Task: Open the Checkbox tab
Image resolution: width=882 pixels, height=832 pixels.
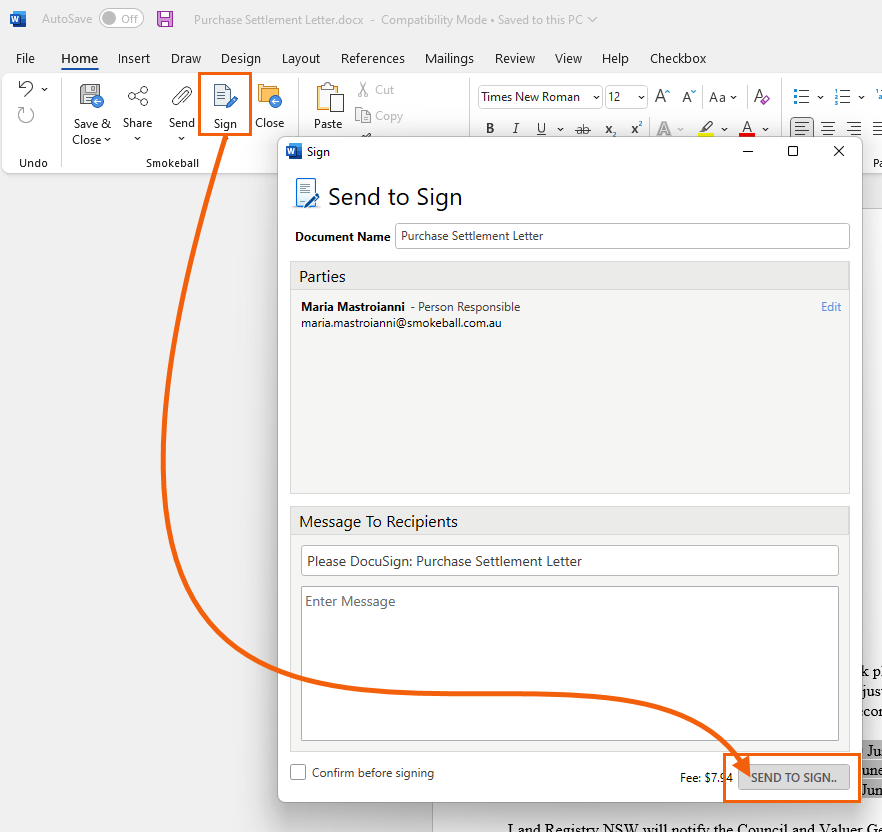Action: [x=678, y=59]
